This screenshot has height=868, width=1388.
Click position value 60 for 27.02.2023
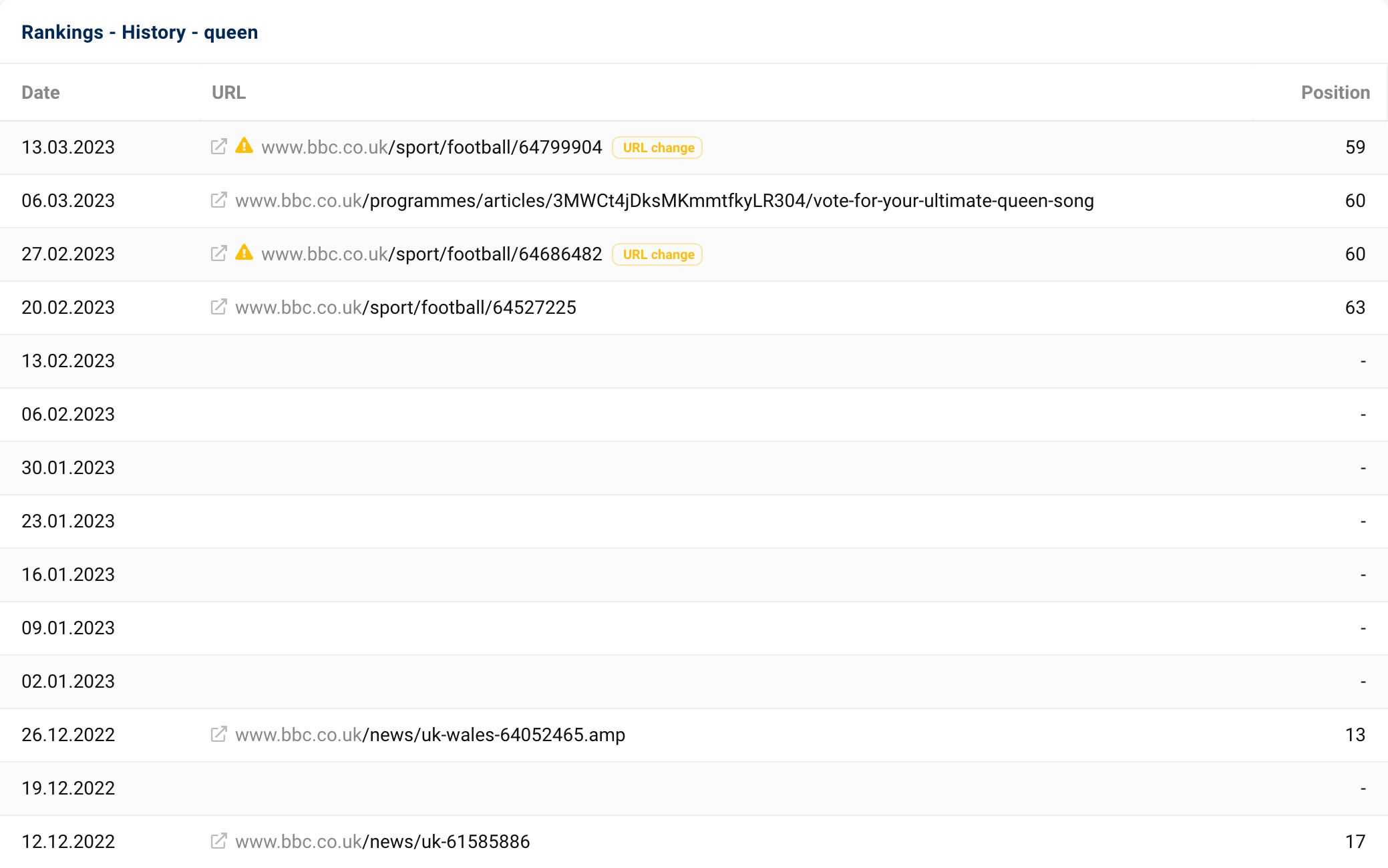tap(1355, 254)
